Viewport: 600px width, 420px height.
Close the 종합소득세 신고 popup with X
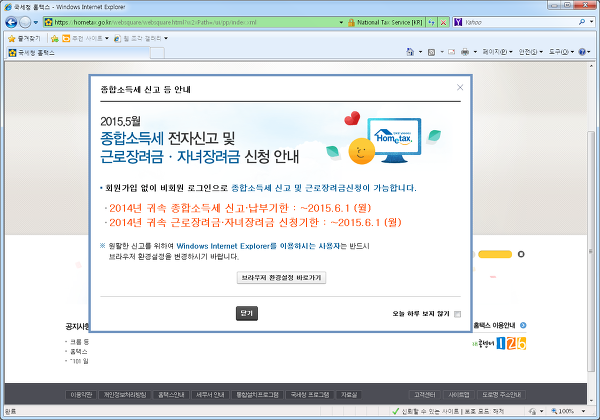coord(460,88)
